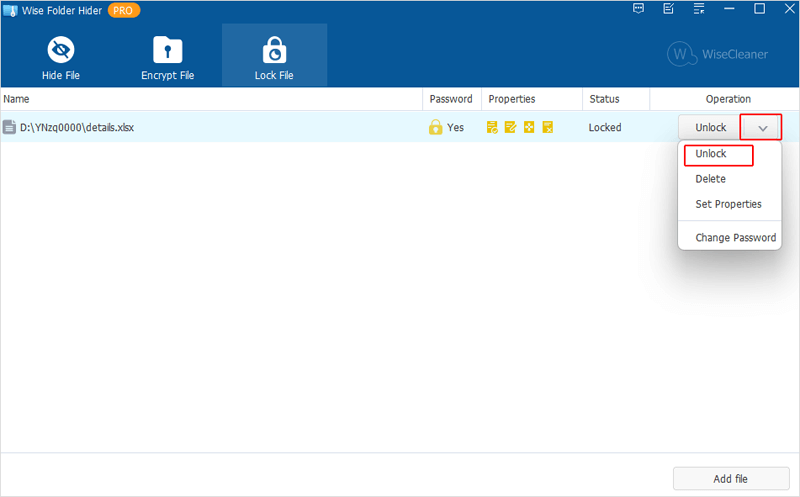Click the Locked status text
800x497 pixels.
coord(605,127)
